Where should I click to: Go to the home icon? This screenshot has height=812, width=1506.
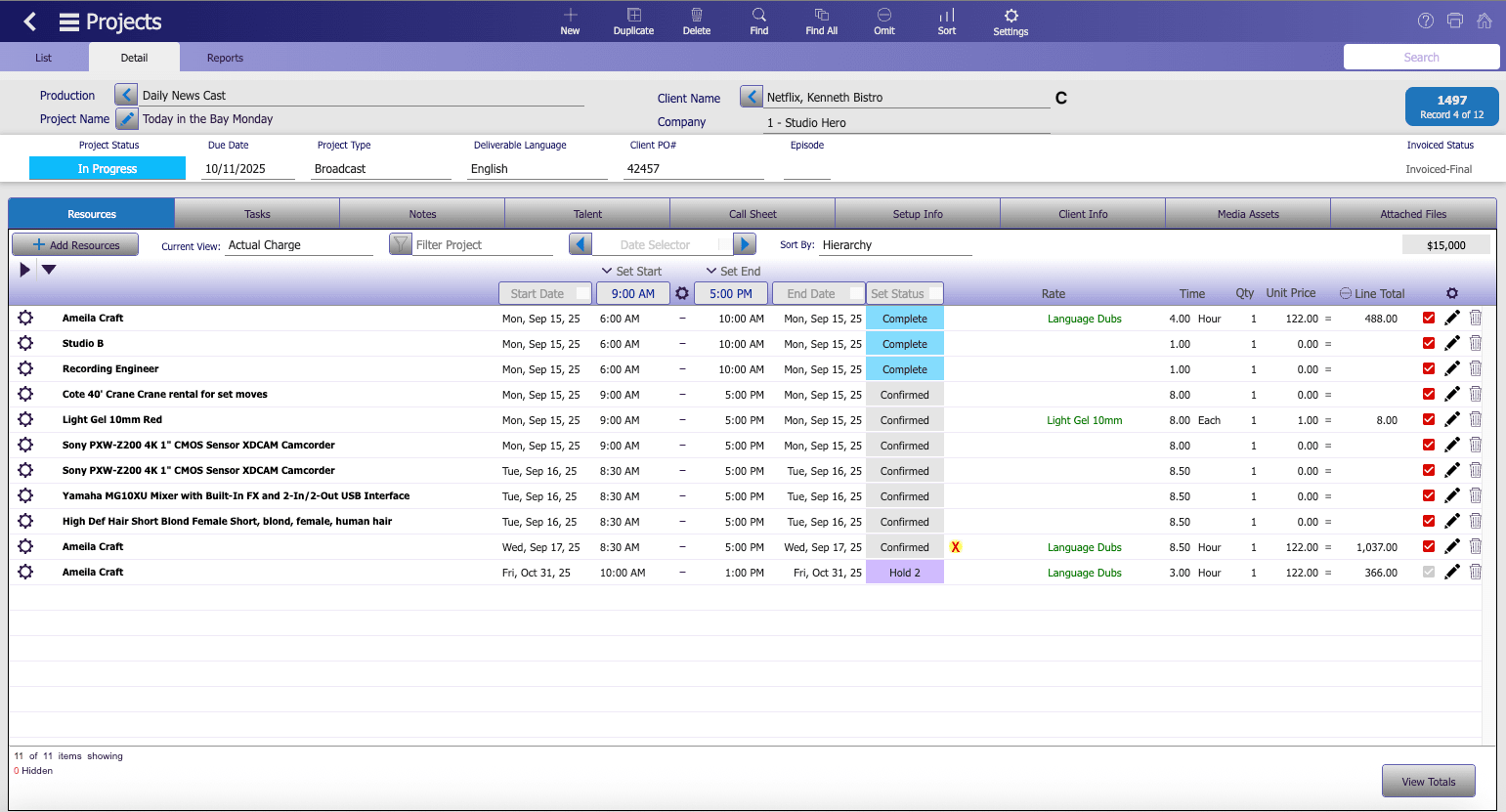coord(1484,21)
